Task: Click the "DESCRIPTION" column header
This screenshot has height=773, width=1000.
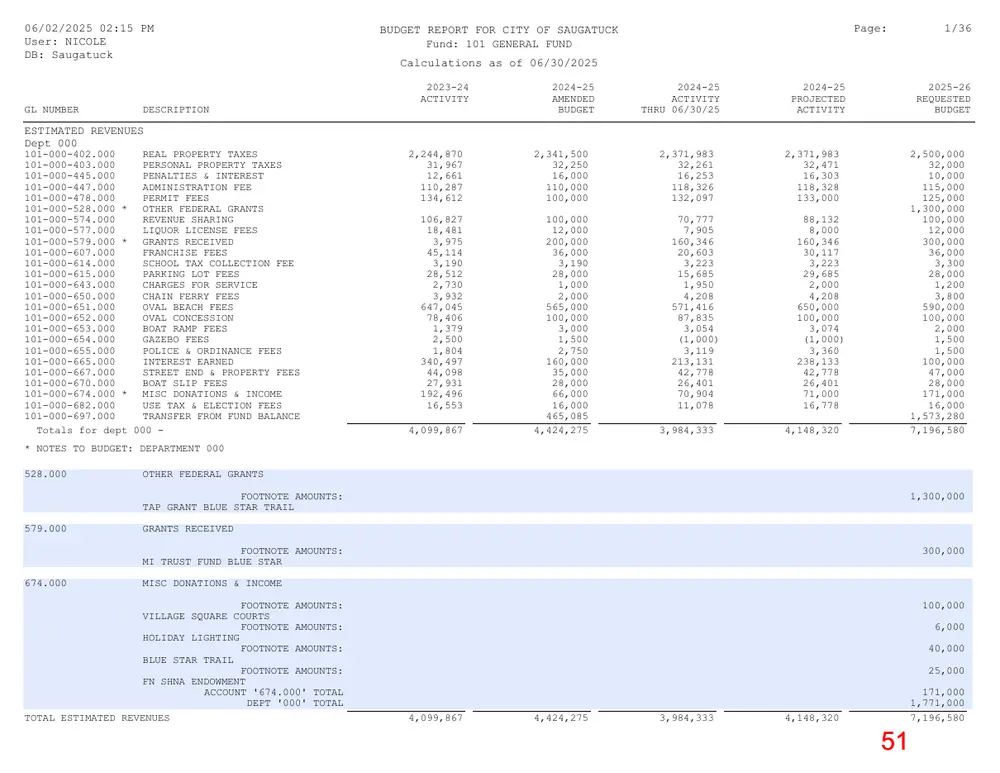Action: coord(176,110)
